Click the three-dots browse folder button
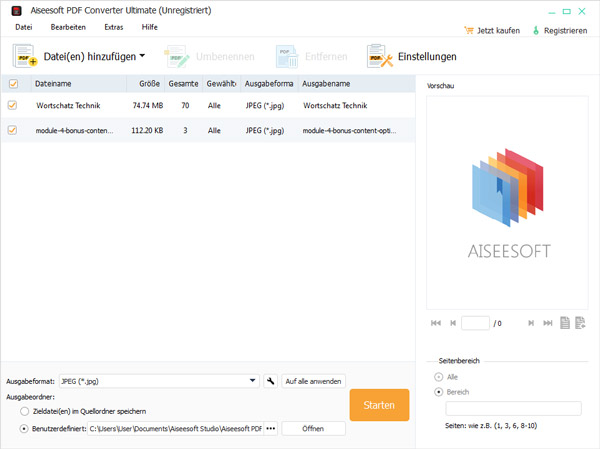 pos(270,429)
